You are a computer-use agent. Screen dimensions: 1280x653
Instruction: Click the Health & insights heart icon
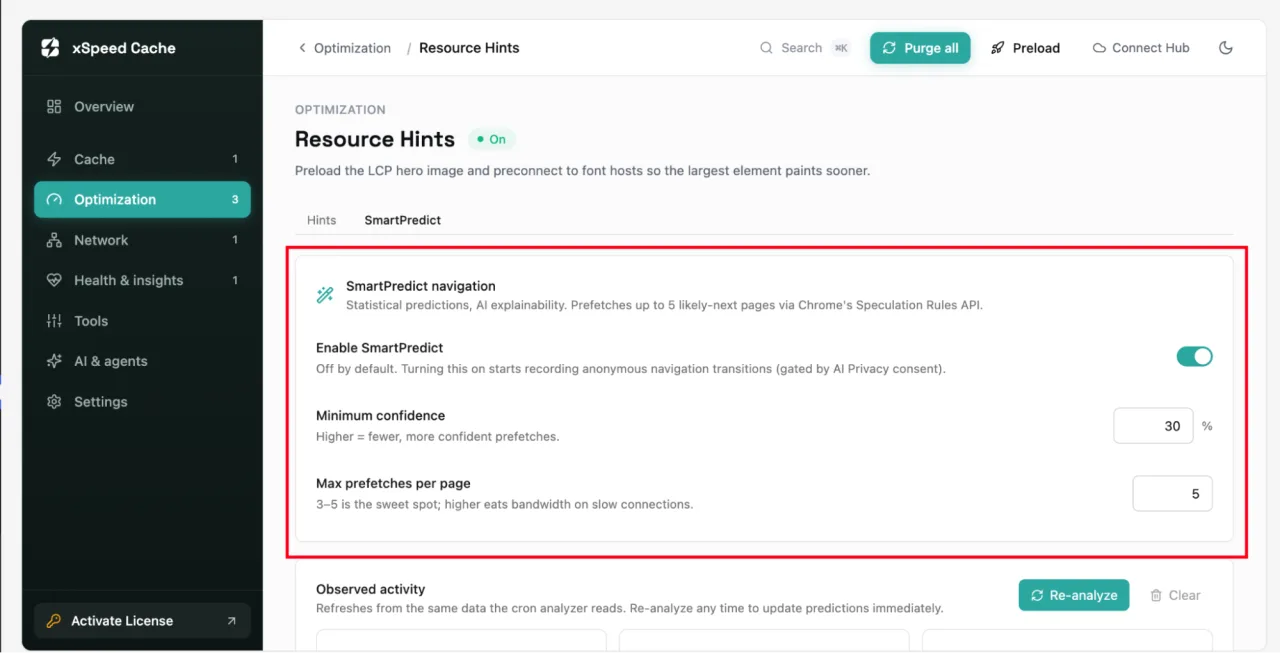pyautogui.click(x=54, y=281)
